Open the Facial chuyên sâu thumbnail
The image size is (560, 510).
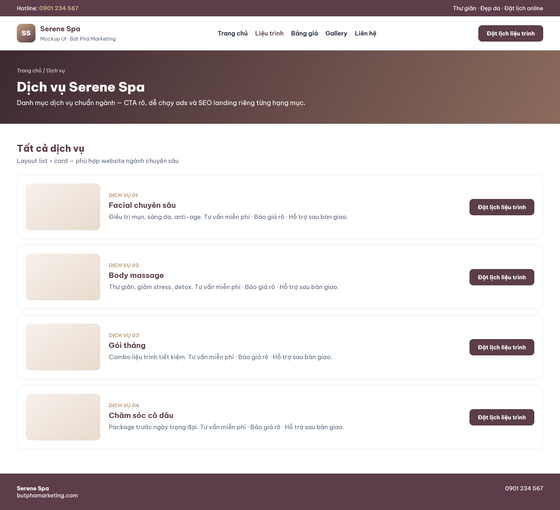coord(63,207)
